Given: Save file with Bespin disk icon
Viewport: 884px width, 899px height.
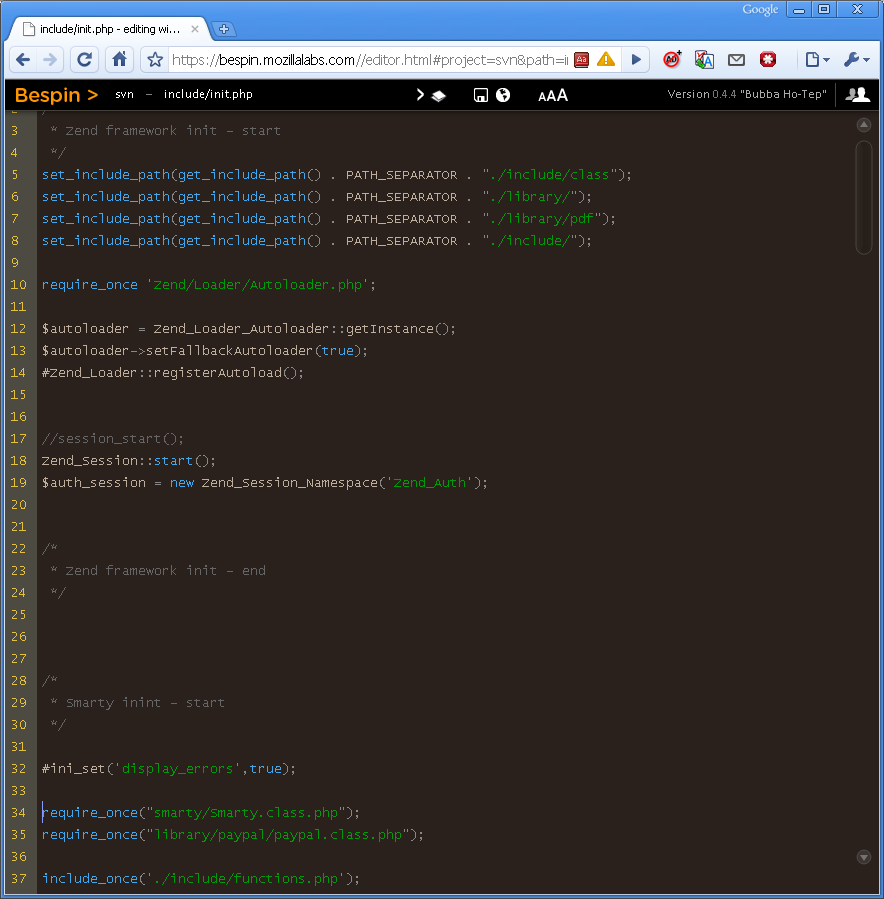Looking at the screenshot, I should click(x=481, y=95).
